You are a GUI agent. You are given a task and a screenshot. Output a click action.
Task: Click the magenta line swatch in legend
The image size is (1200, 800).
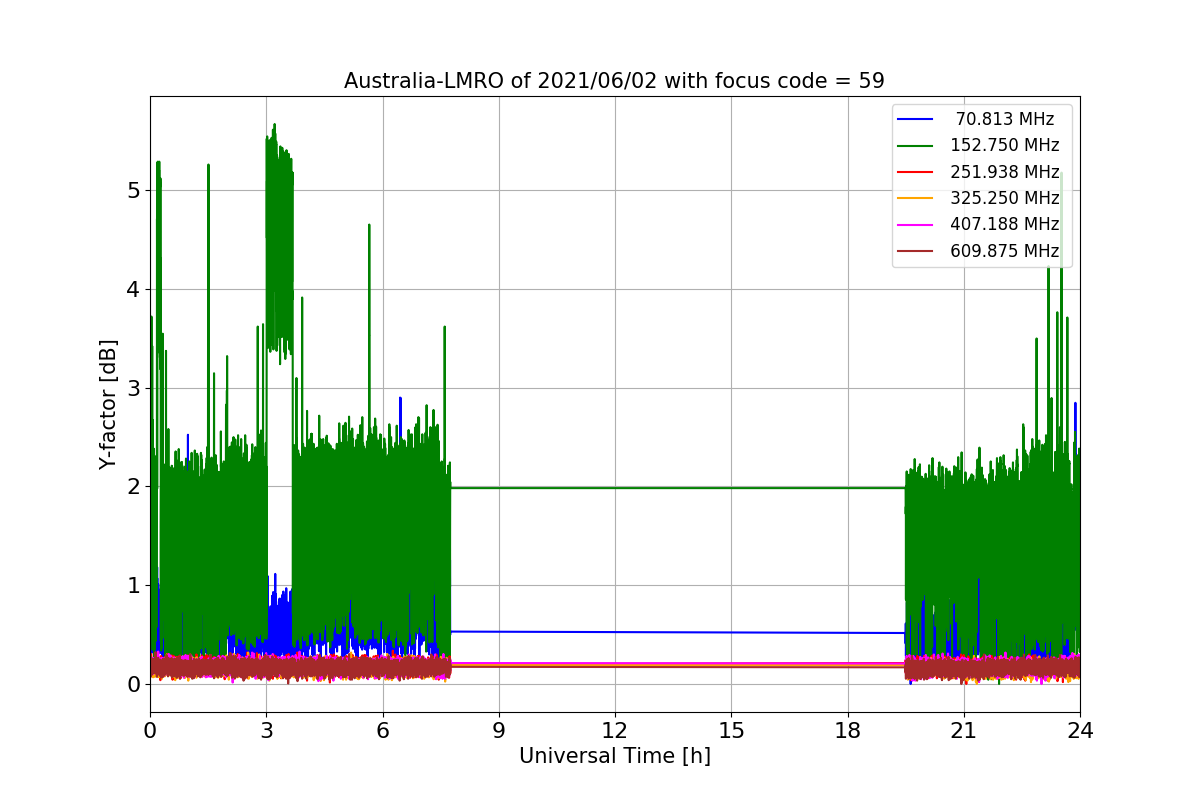point(916,225)
